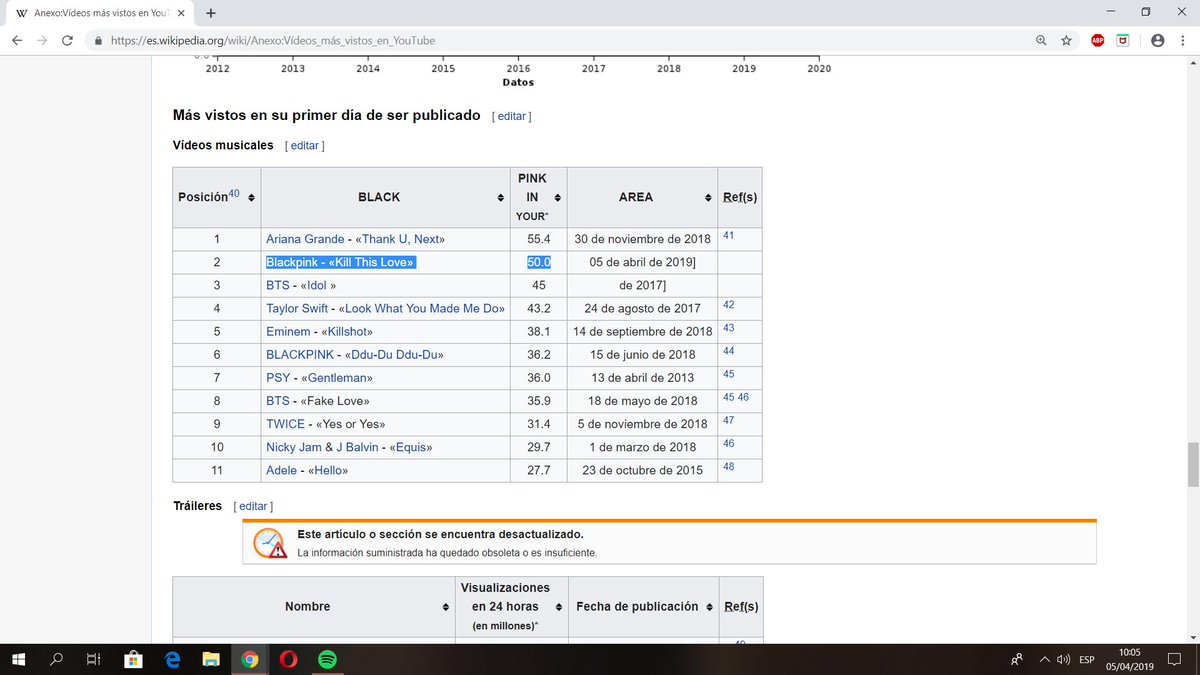Viewport: 1200px width, 675px height.
Task: Sort trailers by Fecha de publicación
Action: (x=708, y=607)
